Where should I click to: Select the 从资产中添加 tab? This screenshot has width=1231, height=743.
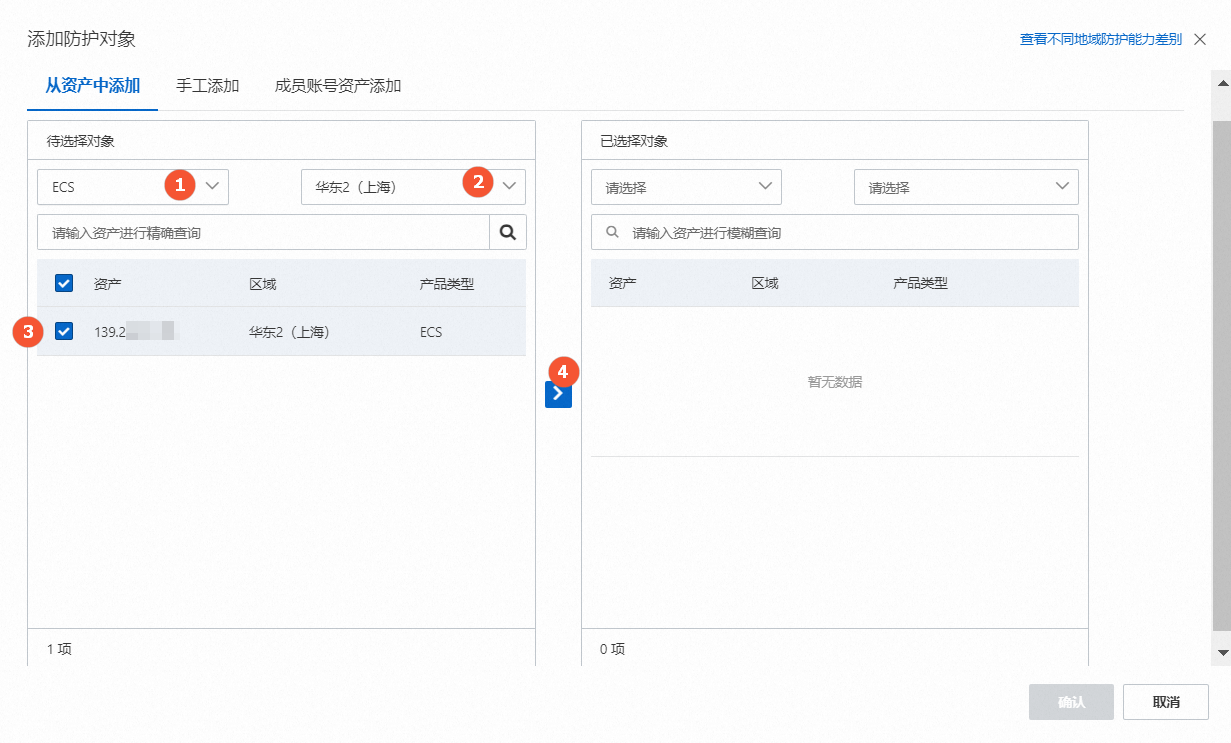pyautogui.click(x=92, y=86)
